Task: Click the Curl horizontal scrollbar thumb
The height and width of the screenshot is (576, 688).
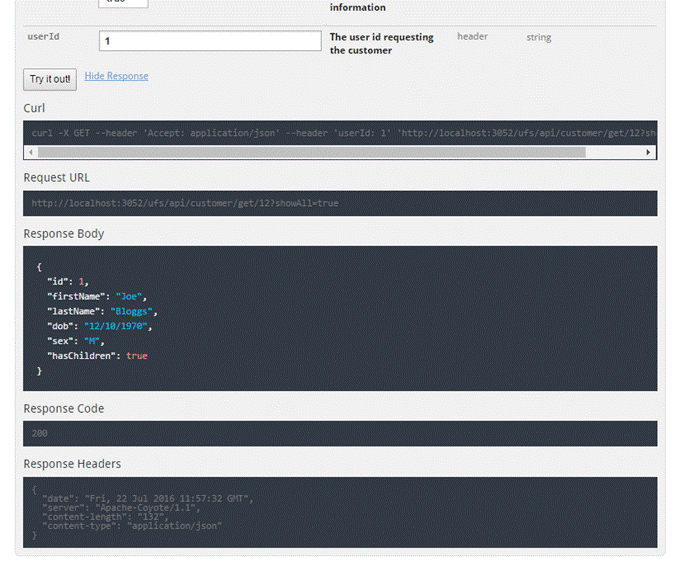Action: (310, 152)
